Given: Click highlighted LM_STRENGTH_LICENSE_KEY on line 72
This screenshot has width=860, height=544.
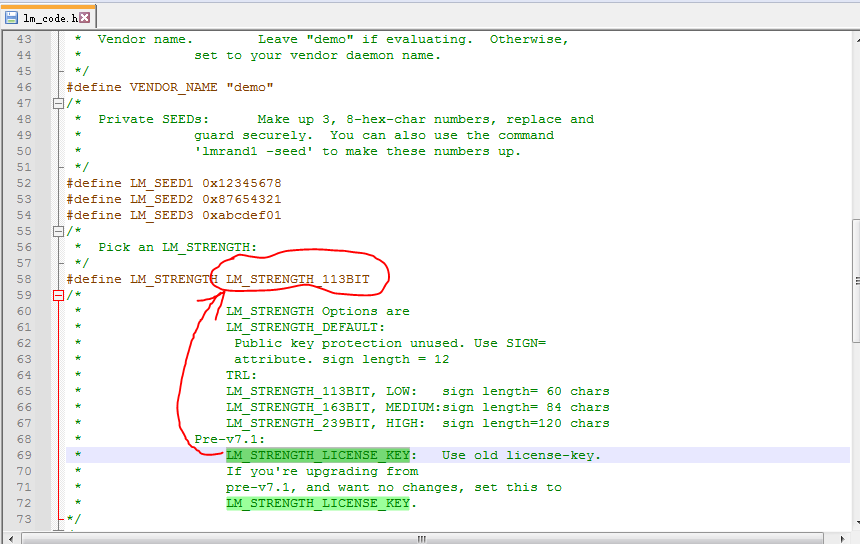Looking at the screenshot, I should [x=318, y=503].
